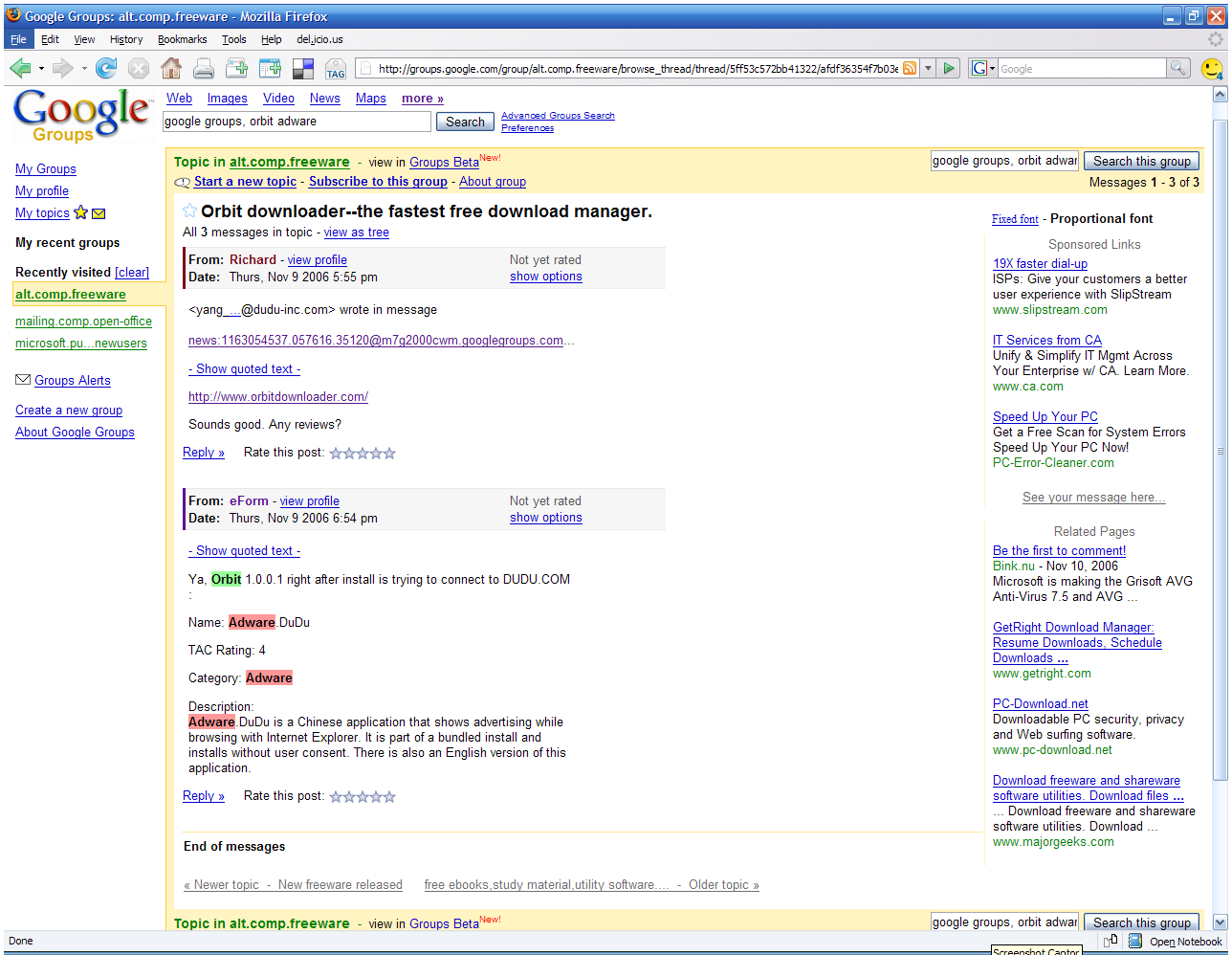Click the envelope icon beside My topics
The image size is (1232, 955).
tap(99, 213)
